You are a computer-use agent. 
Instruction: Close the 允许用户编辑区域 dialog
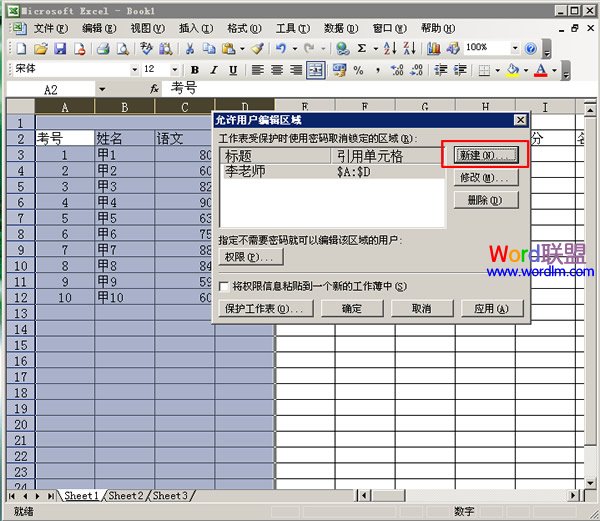coord(520,120)
